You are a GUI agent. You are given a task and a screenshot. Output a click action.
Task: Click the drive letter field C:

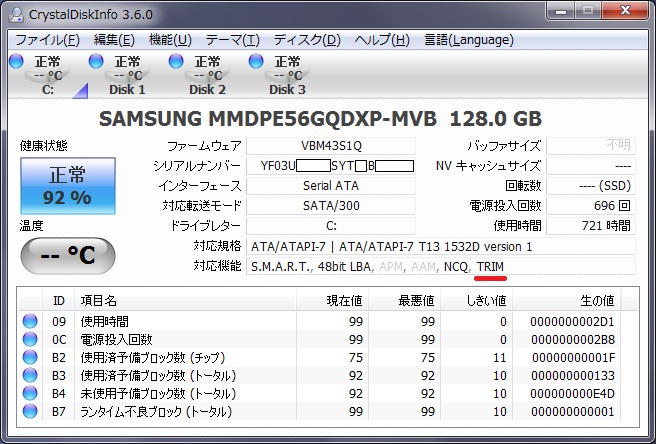[x=331, y=226]
